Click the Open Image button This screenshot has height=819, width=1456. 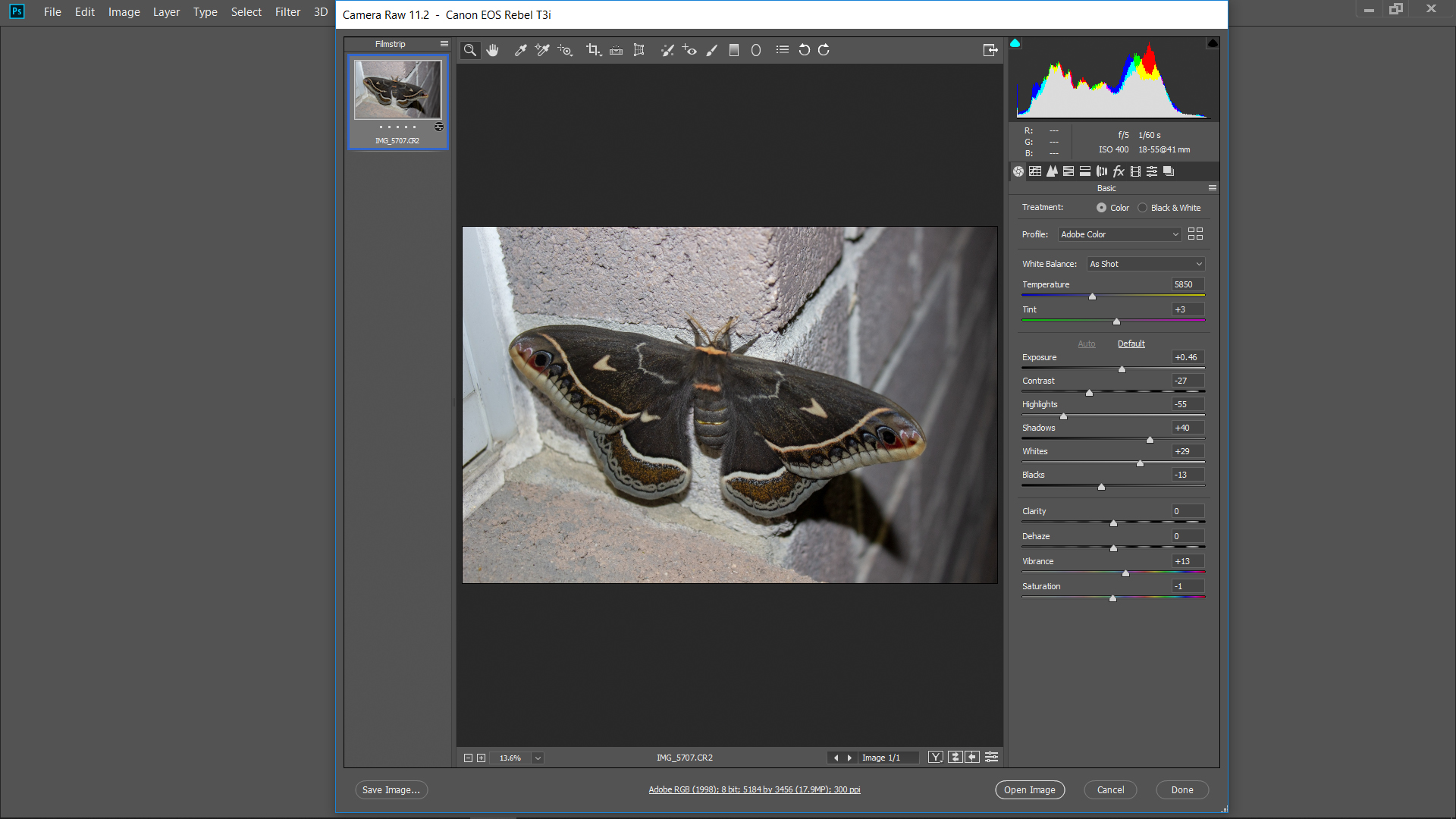[1029, 790]
